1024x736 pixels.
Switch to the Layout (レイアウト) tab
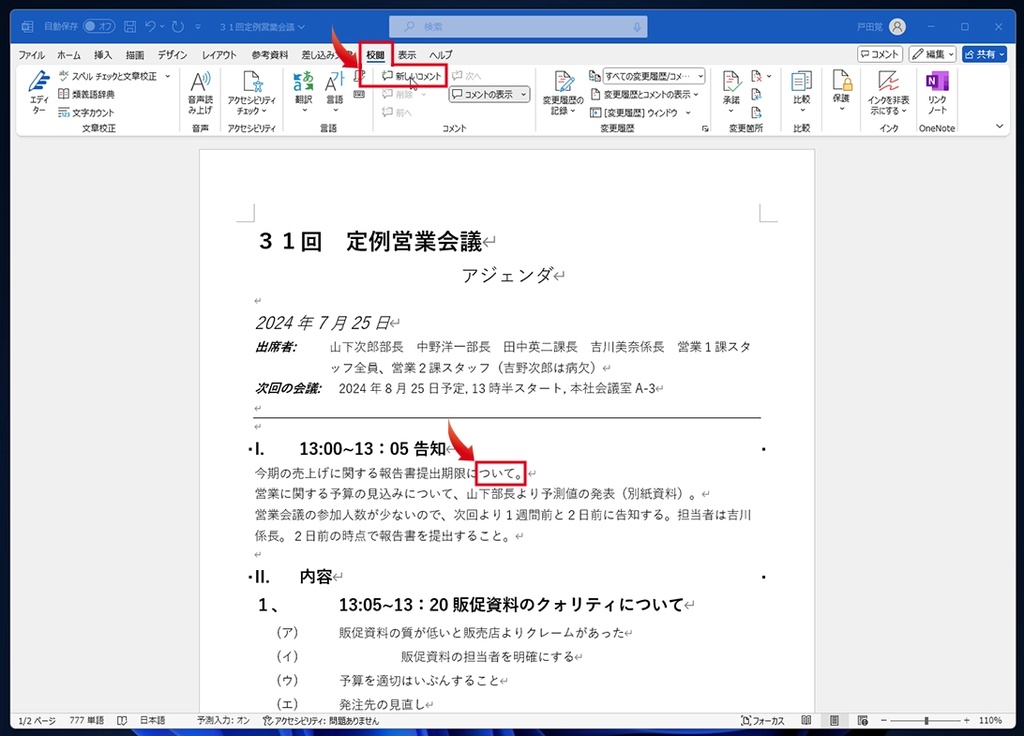(x=219, y=55)
